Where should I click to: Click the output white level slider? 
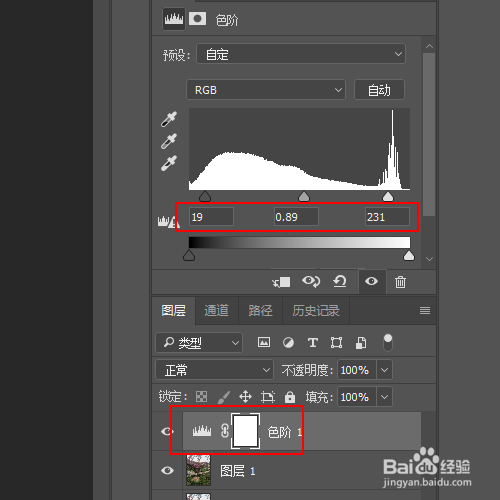click(409, 255)
